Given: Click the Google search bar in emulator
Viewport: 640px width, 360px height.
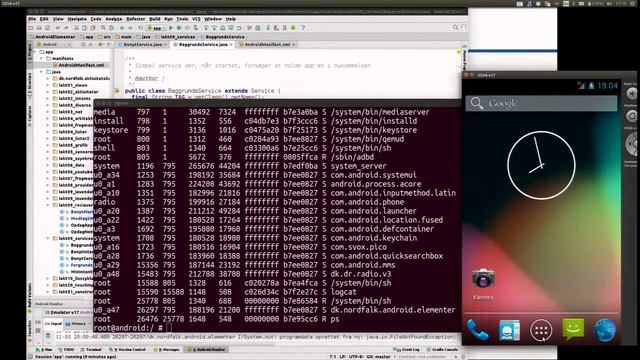Looking at the screenshot, I should pos(541,103).
